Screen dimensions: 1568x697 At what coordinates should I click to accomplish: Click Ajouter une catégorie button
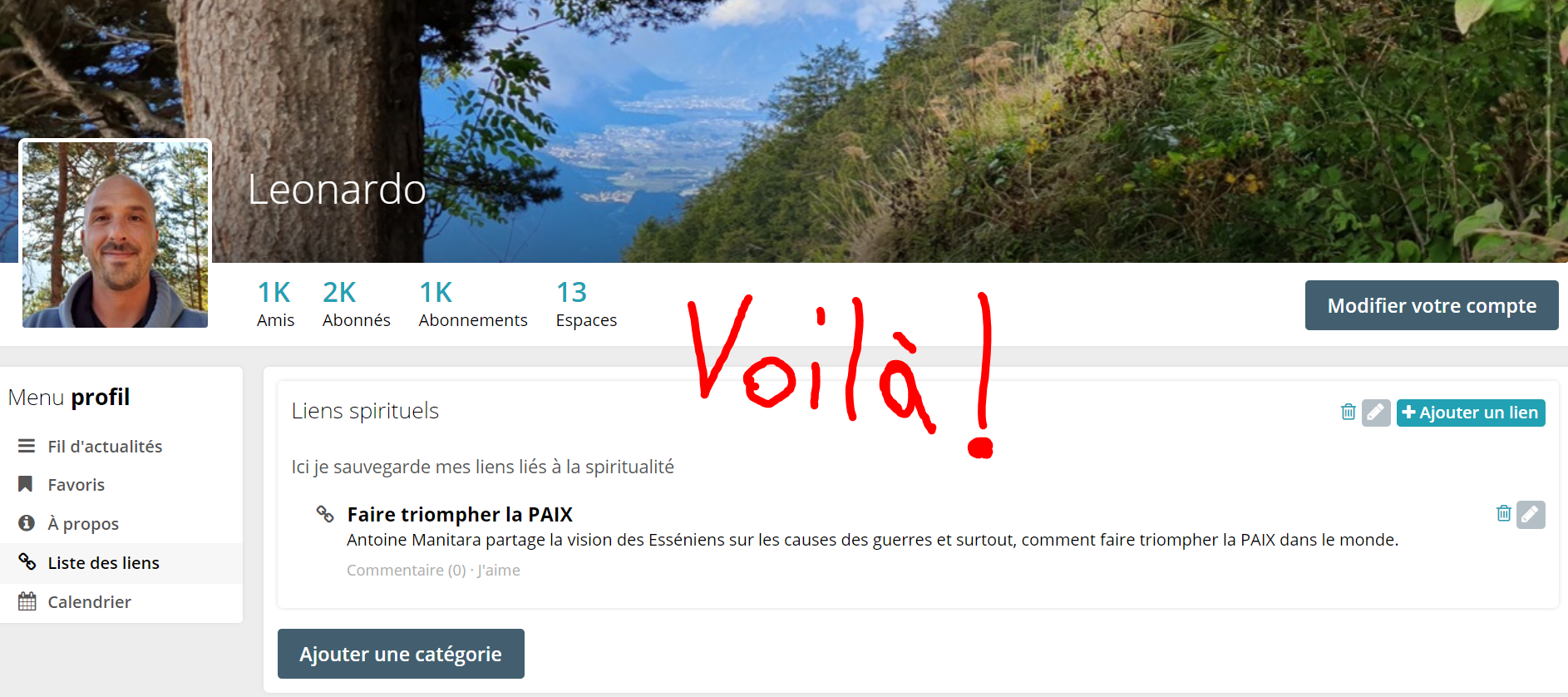(401, 654)
